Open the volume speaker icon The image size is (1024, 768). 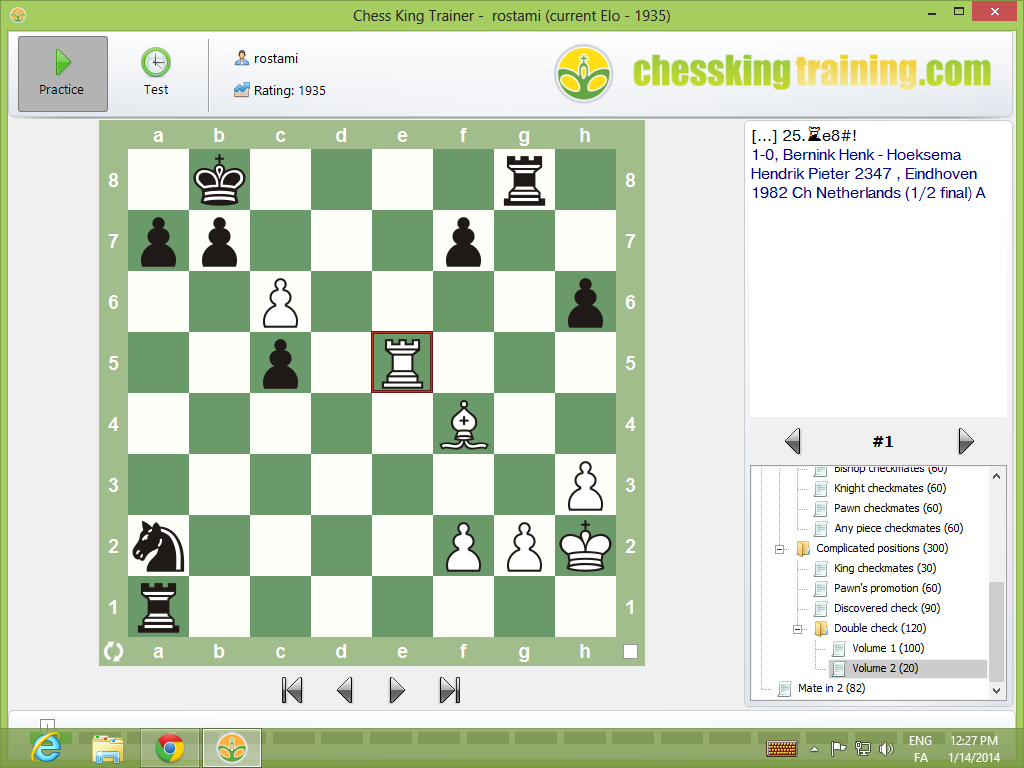pyautogui.click(x=886, y=748)
